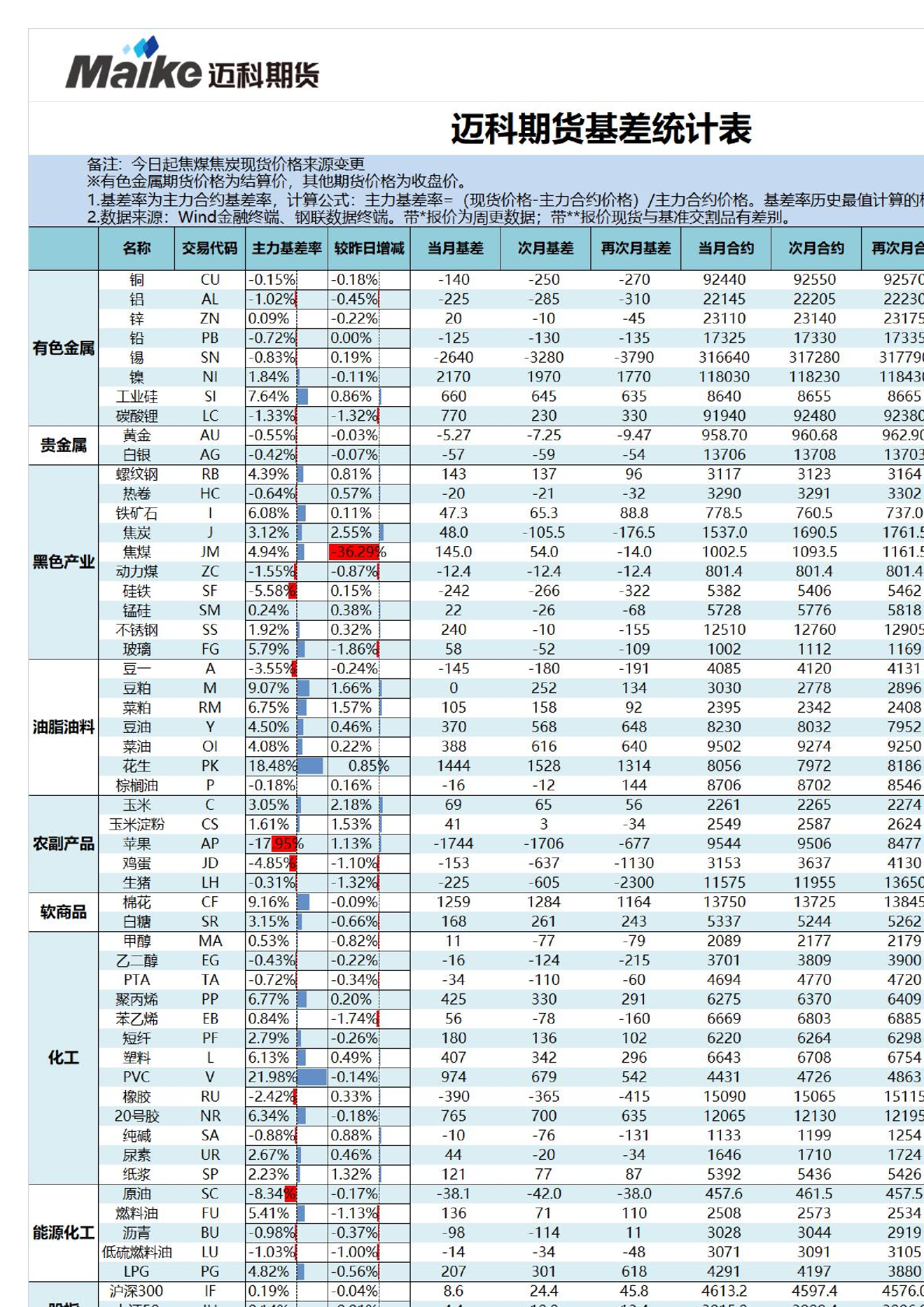
Task: Click the PTA name cell
Action: (137, 980)
